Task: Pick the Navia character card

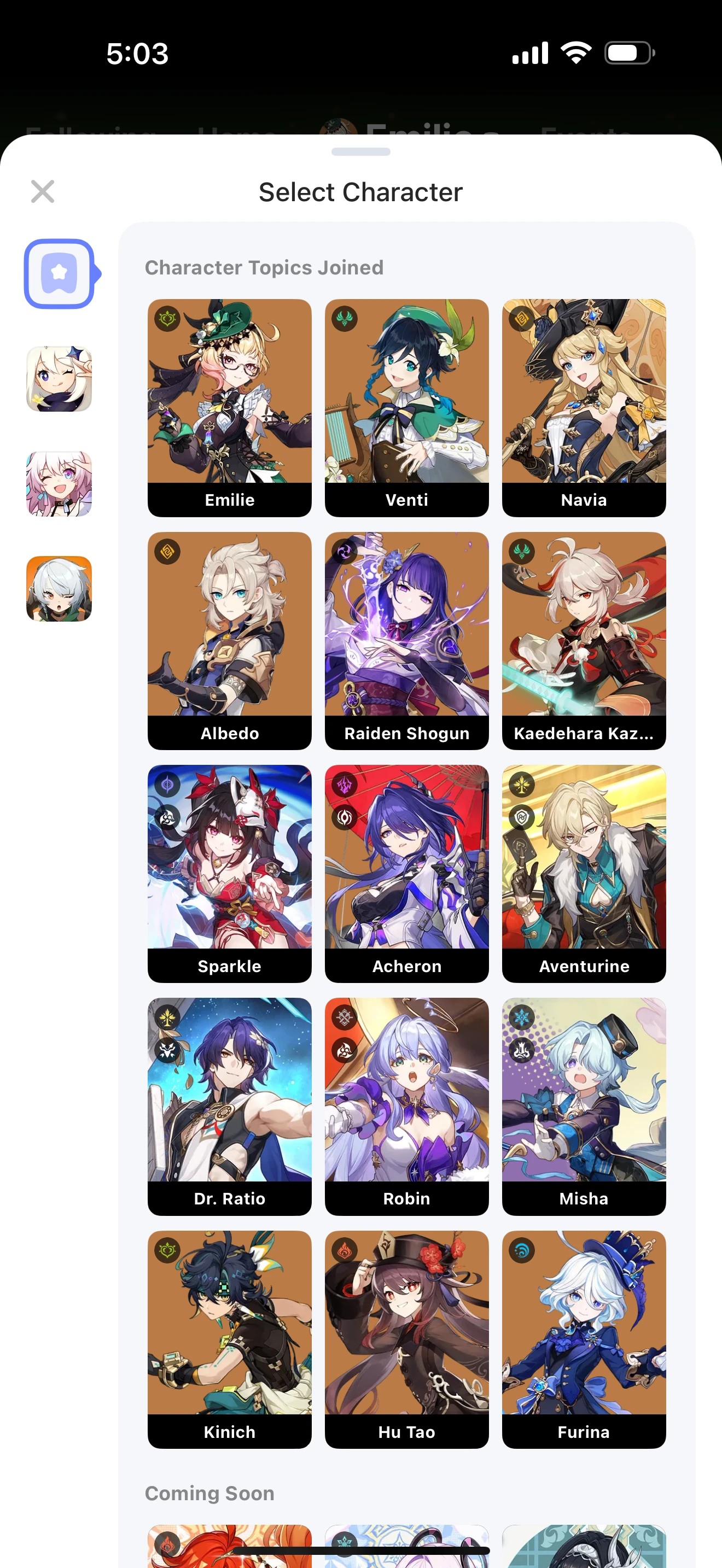Action: coord(584,408)
